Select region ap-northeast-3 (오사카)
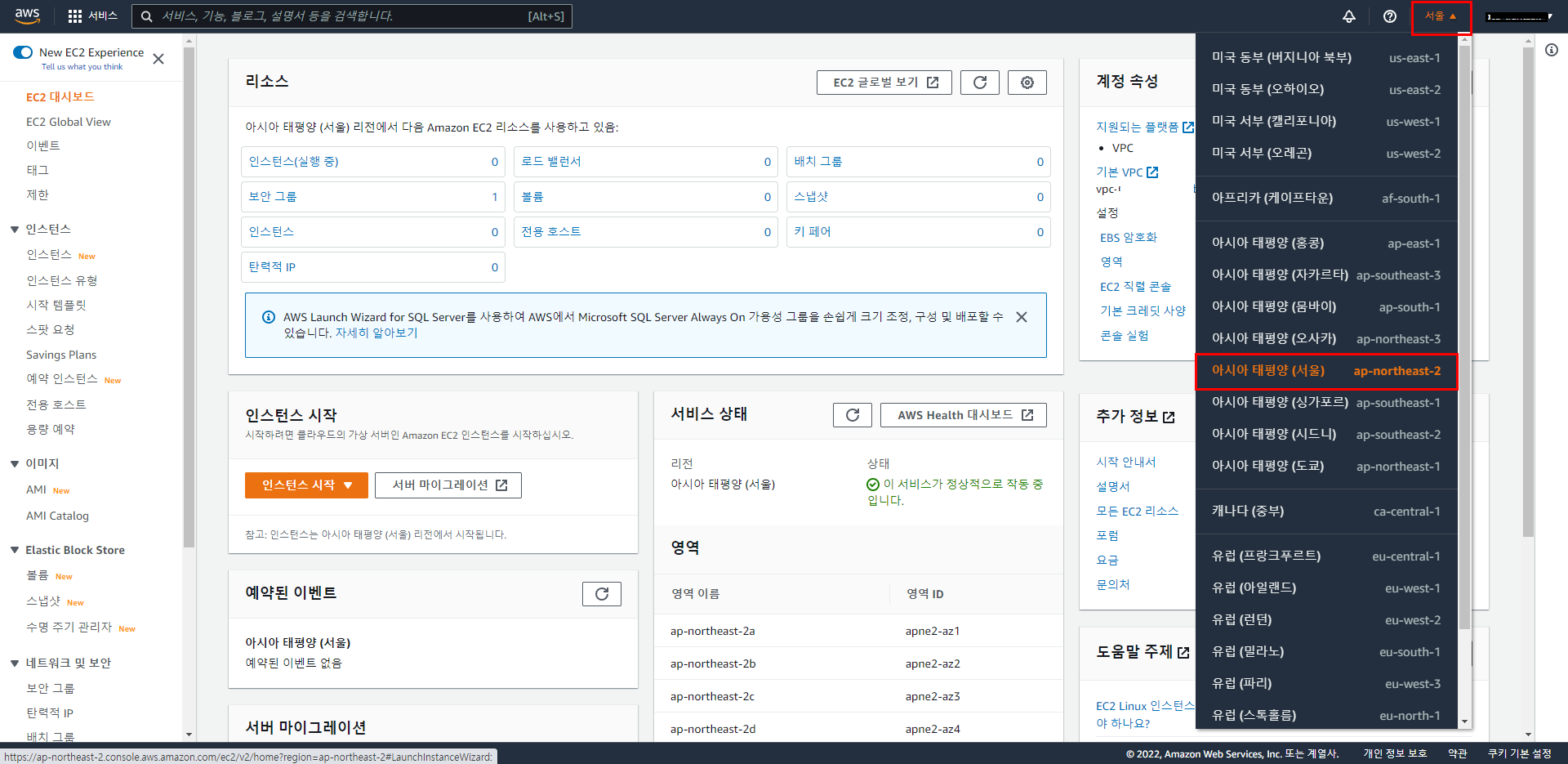 click(x=1326, y=339)
